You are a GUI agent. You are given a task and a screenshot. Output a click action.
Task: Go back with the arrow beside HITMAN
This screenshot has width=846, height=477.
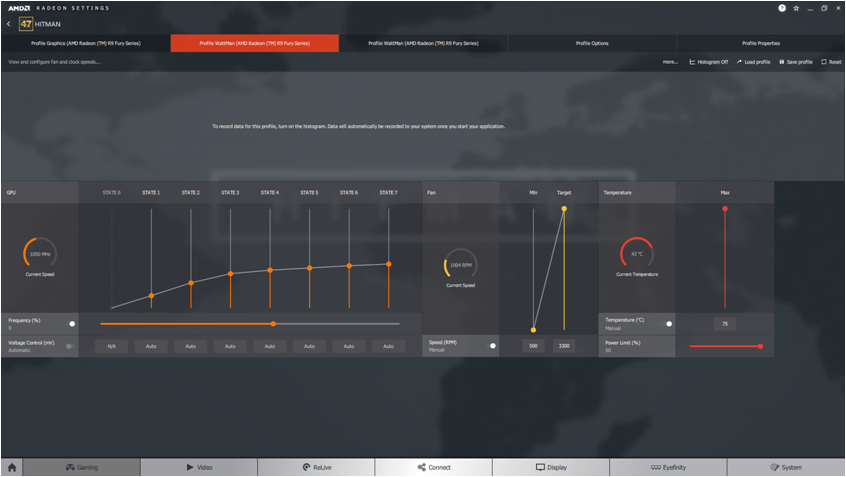(9, 24)
